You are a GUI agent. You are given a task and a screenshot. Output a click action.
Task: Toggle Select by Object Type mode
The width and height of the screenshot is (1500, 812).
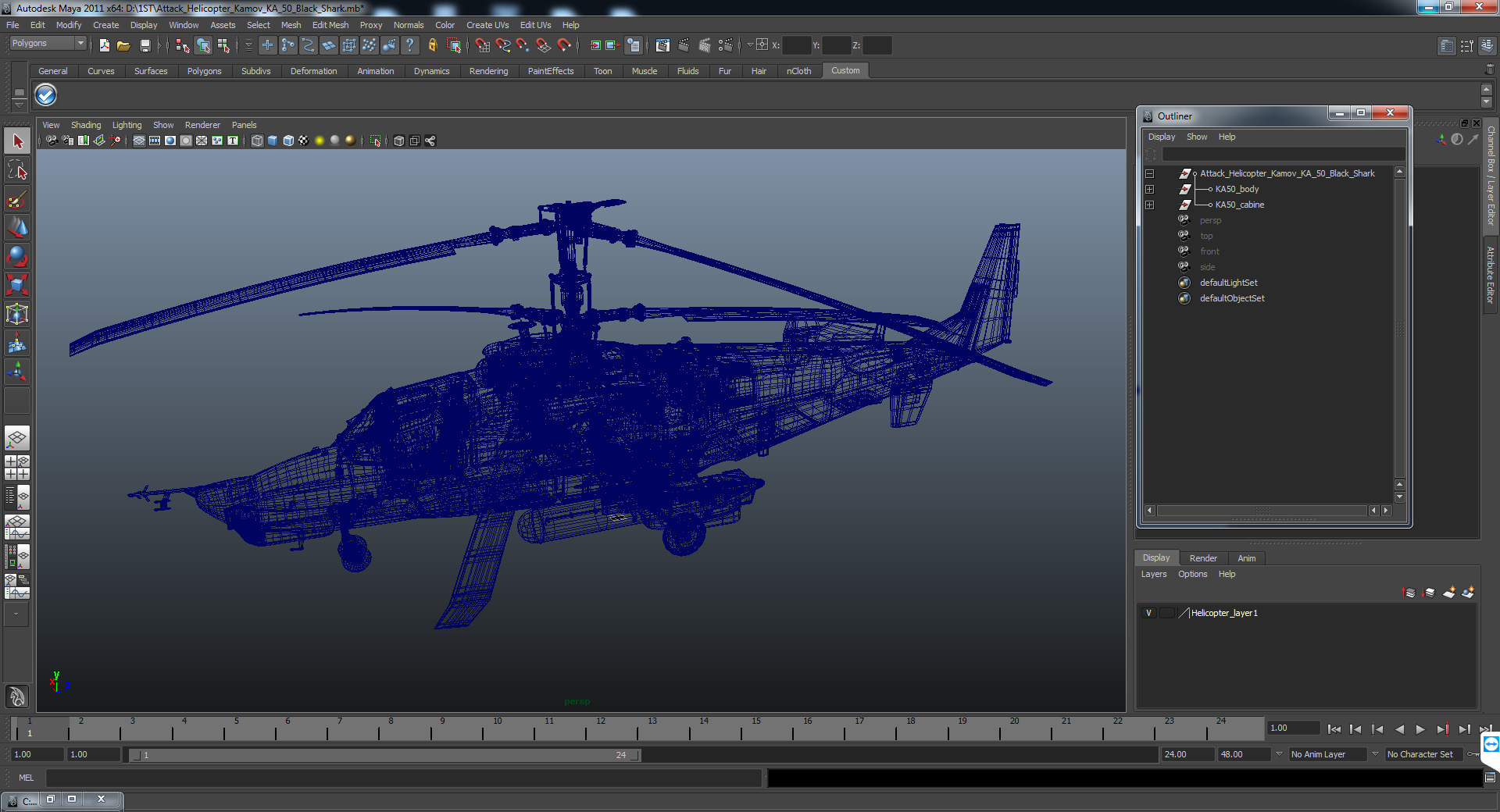[203, 45]
